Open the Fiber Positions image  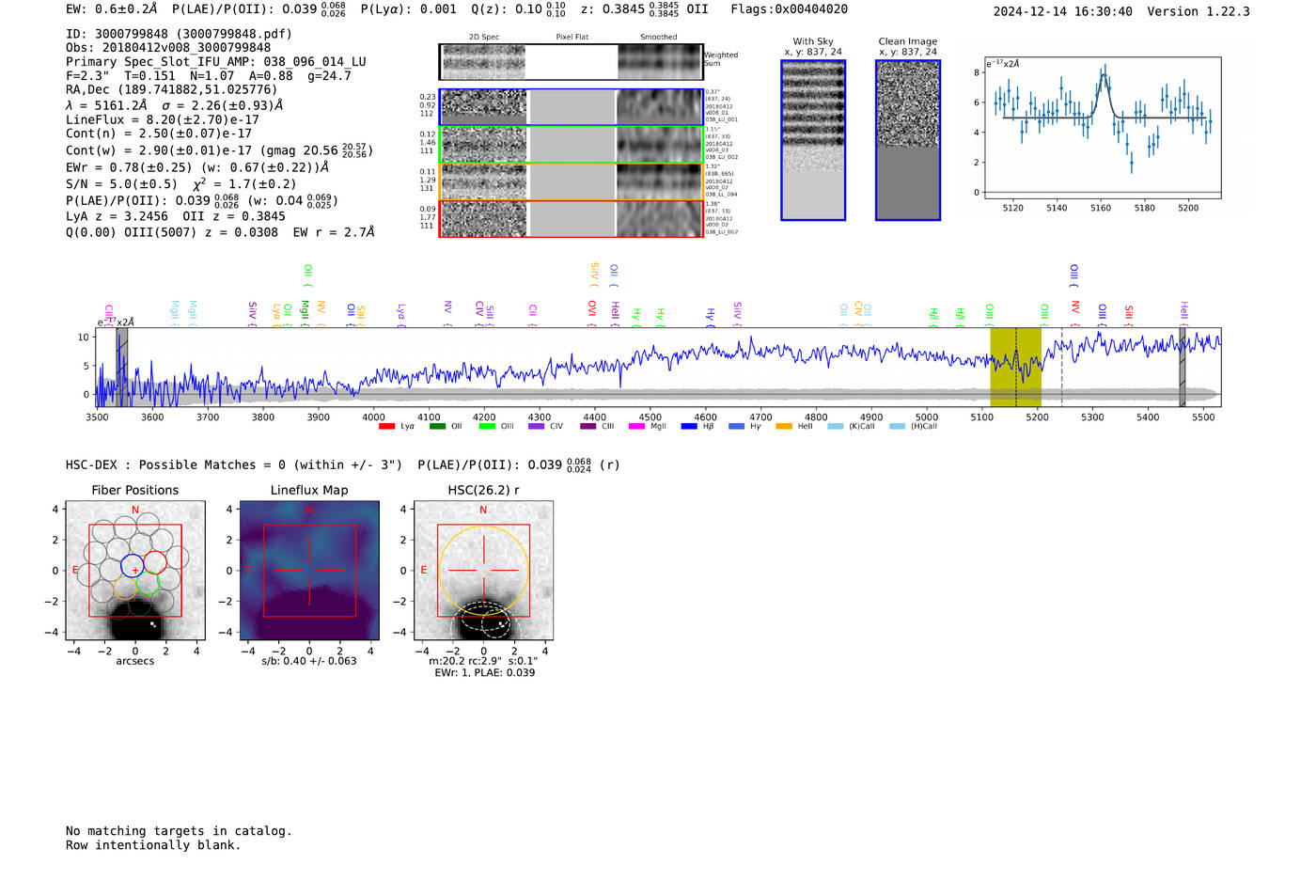click(x=134, y=571)
